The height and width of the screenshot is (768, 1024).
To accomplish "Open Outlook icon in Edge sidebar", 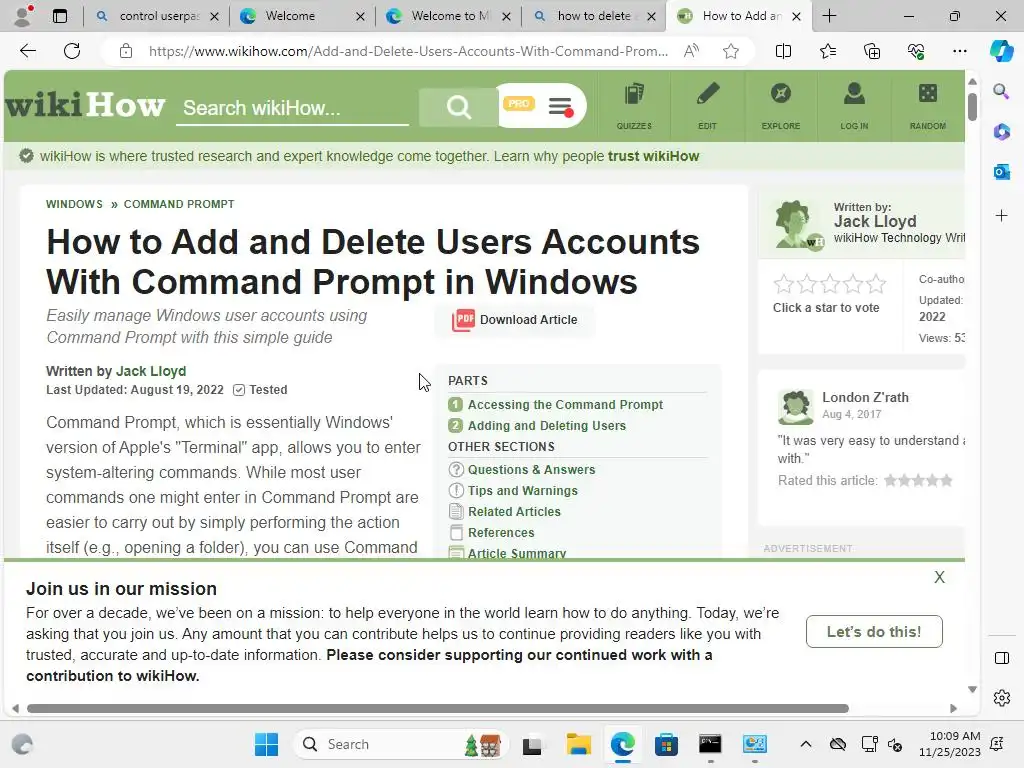I will [1001, 172].
